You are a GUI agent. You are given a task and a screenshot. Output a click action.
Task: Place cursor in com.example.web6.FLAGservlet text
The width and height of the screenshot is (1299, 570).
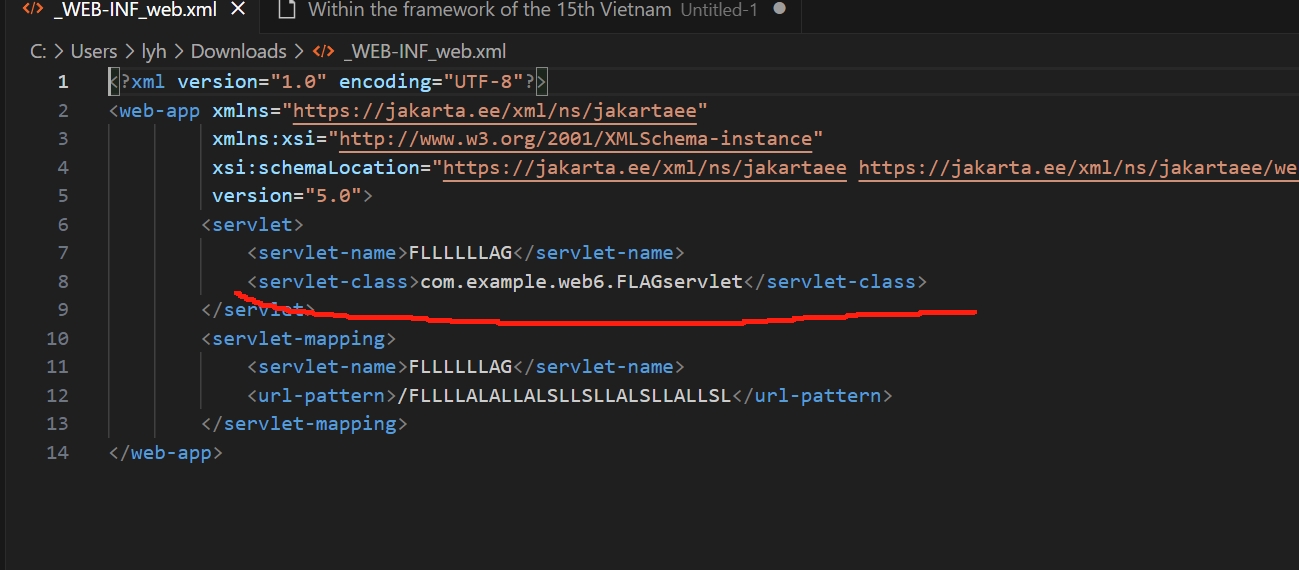point(581,282)
